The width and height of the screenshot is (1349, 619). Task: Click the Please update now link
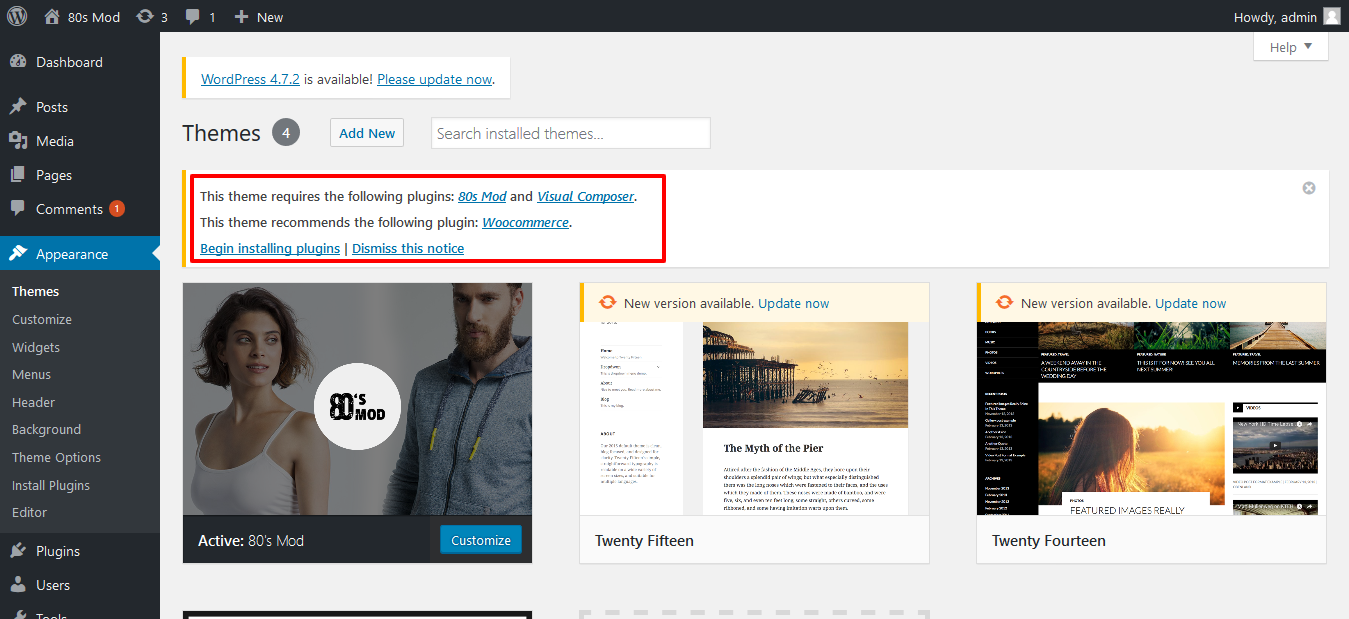[435, 79]
